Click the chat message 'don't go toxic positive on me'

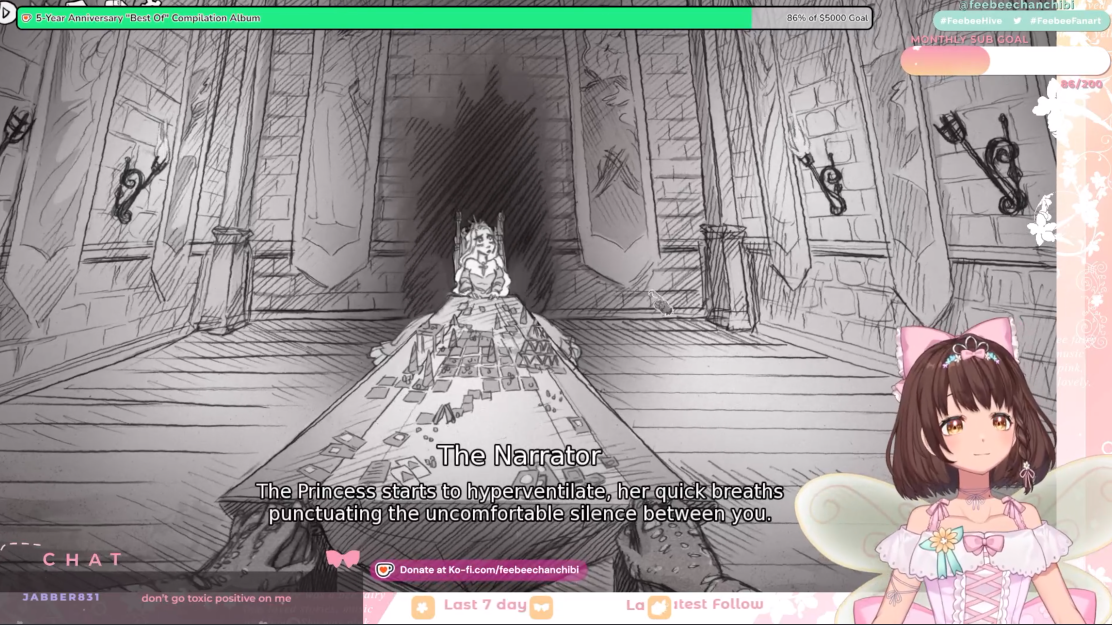[216, 598]
